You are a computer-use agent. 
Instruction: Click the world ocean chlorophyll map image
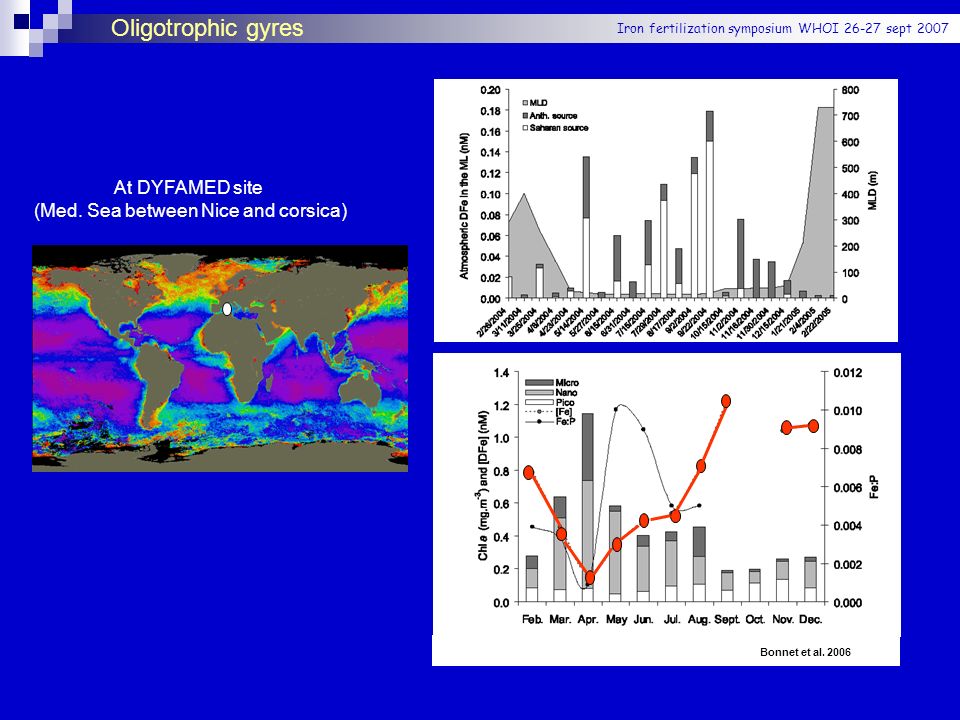[220, 358]
